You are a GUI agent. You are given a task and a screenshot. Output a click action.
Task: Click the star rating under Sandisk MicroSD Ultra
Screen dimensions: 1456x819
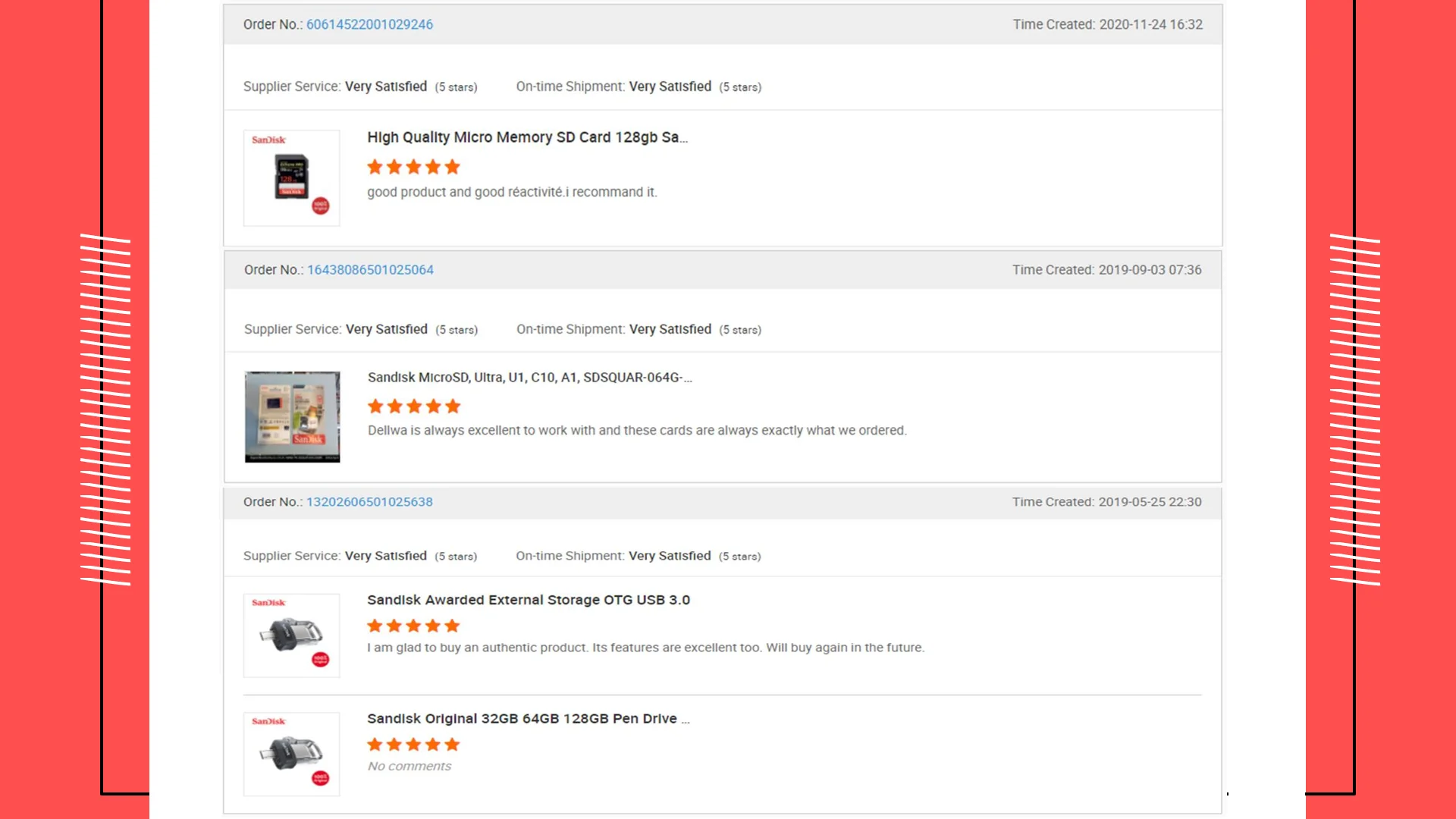point(414,406)
